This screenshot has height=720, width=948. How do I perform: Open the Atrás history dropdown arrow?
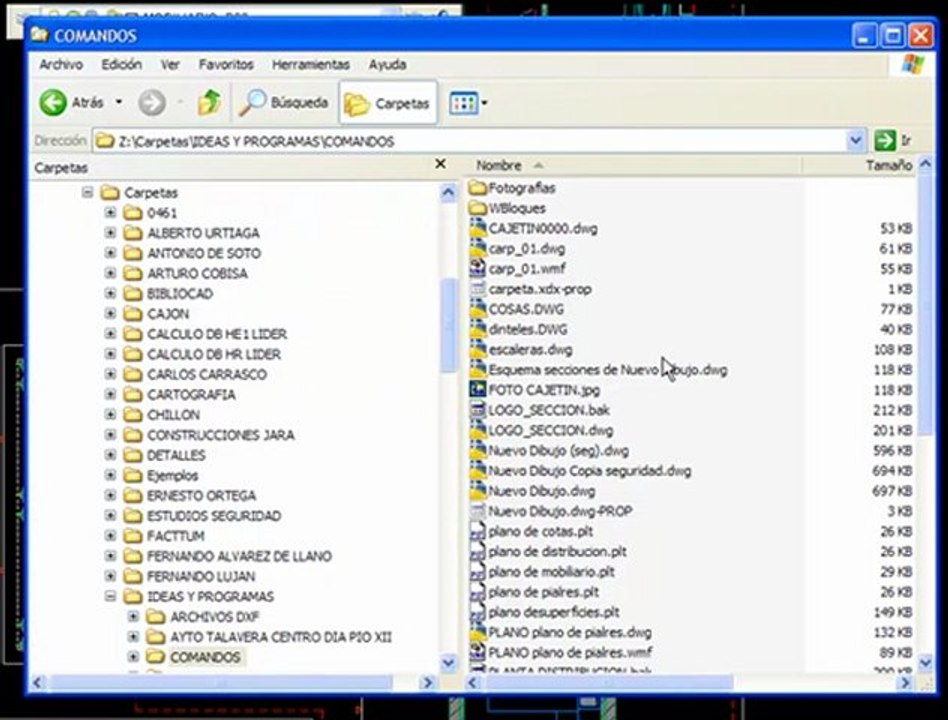(x=119, y=102)
